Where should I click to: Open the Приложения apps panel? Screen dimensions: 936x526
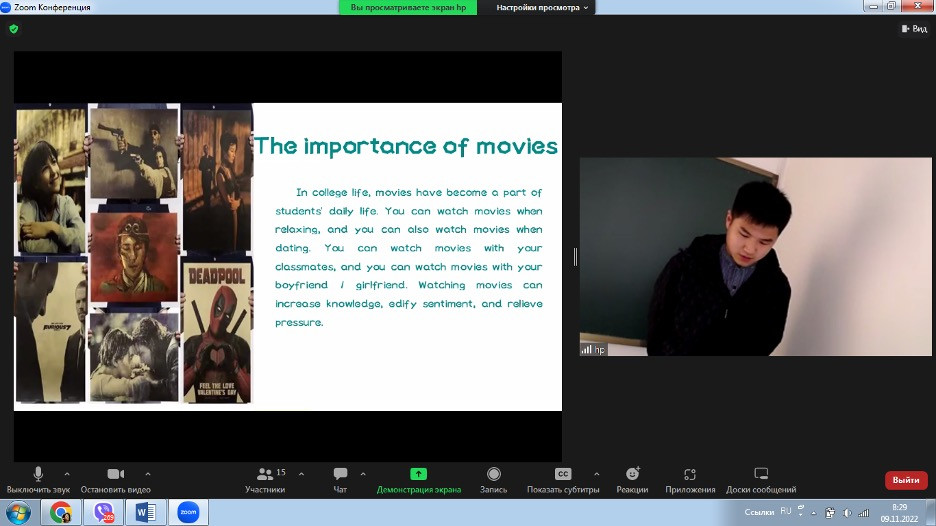coord(690,474)
